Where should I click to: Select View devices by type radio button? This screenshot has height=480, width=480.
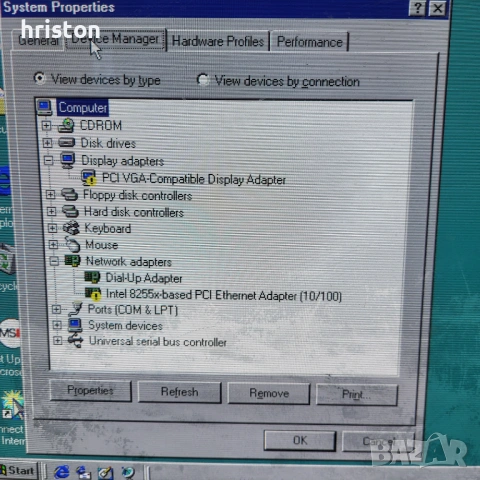coord(40,78)
